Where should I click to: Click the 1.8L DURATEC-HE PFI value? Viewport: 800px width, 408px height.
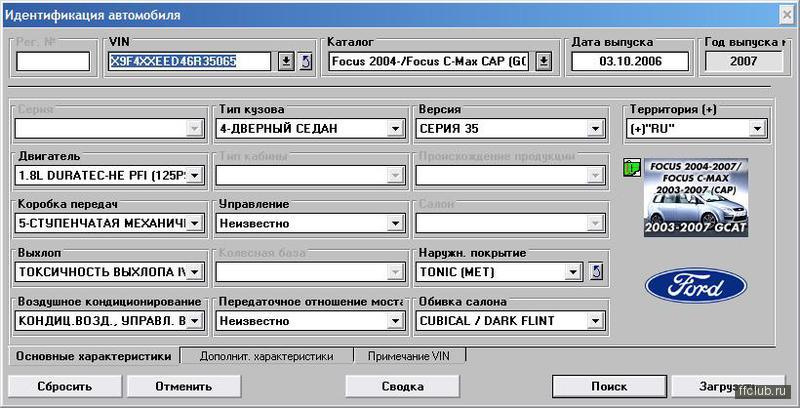[103, 176]
